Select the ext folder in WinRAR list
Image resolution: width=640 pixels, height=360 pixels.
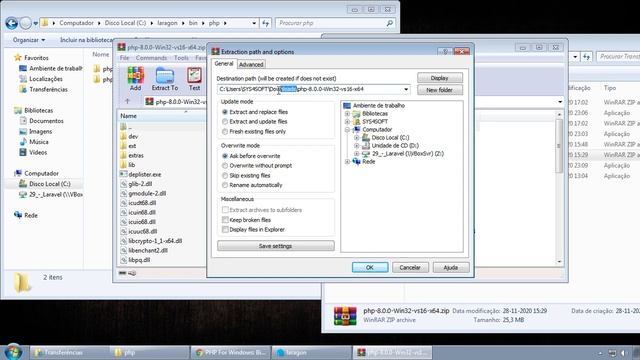[x=132, y=146]
